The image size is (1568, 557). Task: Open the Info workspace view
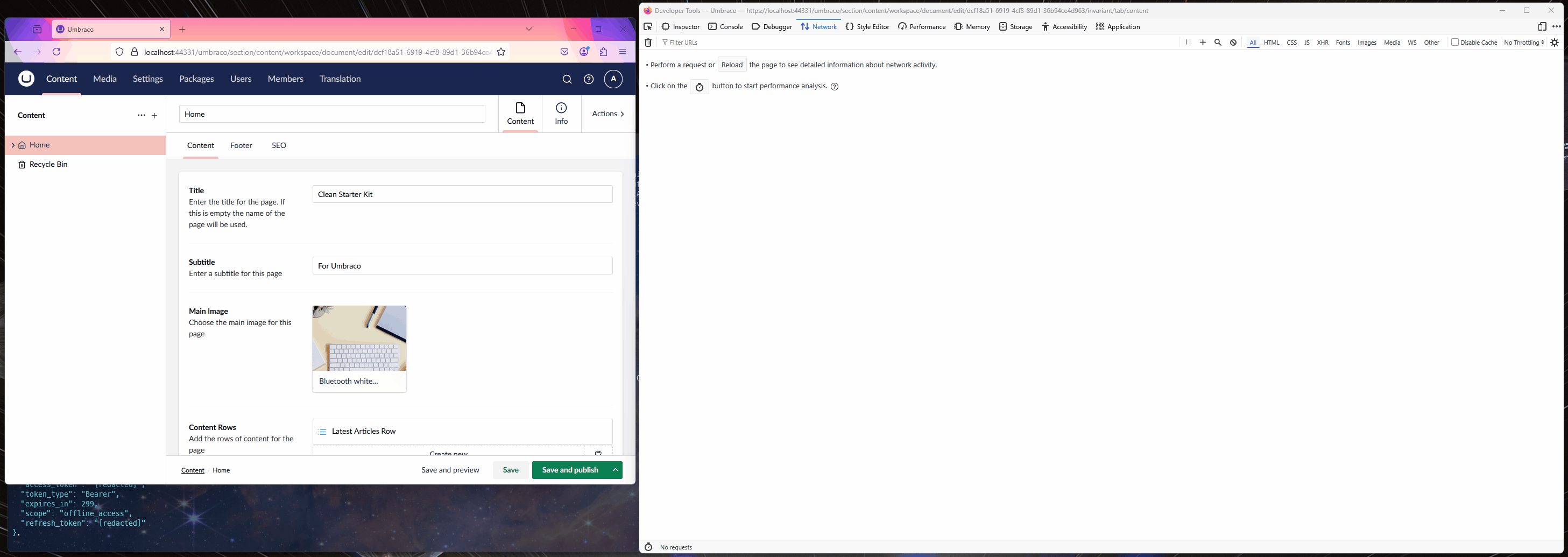pos(561,114)
